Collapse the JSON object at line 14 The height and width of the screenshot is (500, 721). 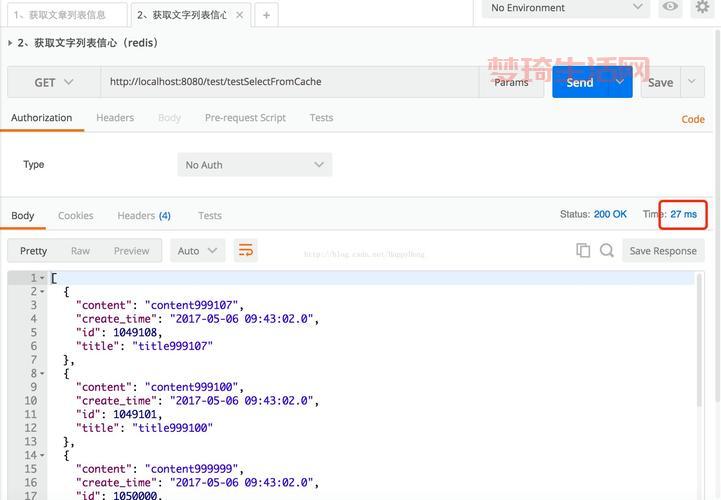[x=42, y=455]
